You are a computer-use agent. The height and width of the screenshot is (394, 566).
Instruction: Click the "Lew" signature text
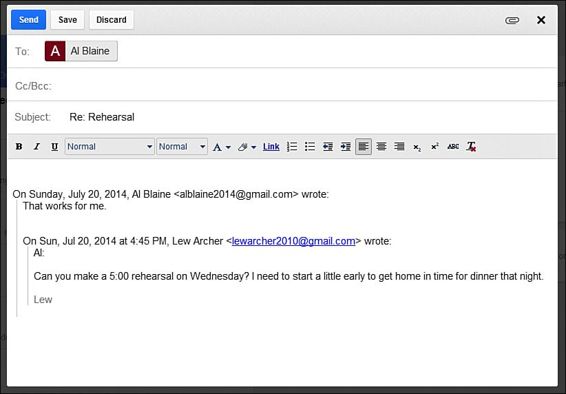(x=43, y=299)
